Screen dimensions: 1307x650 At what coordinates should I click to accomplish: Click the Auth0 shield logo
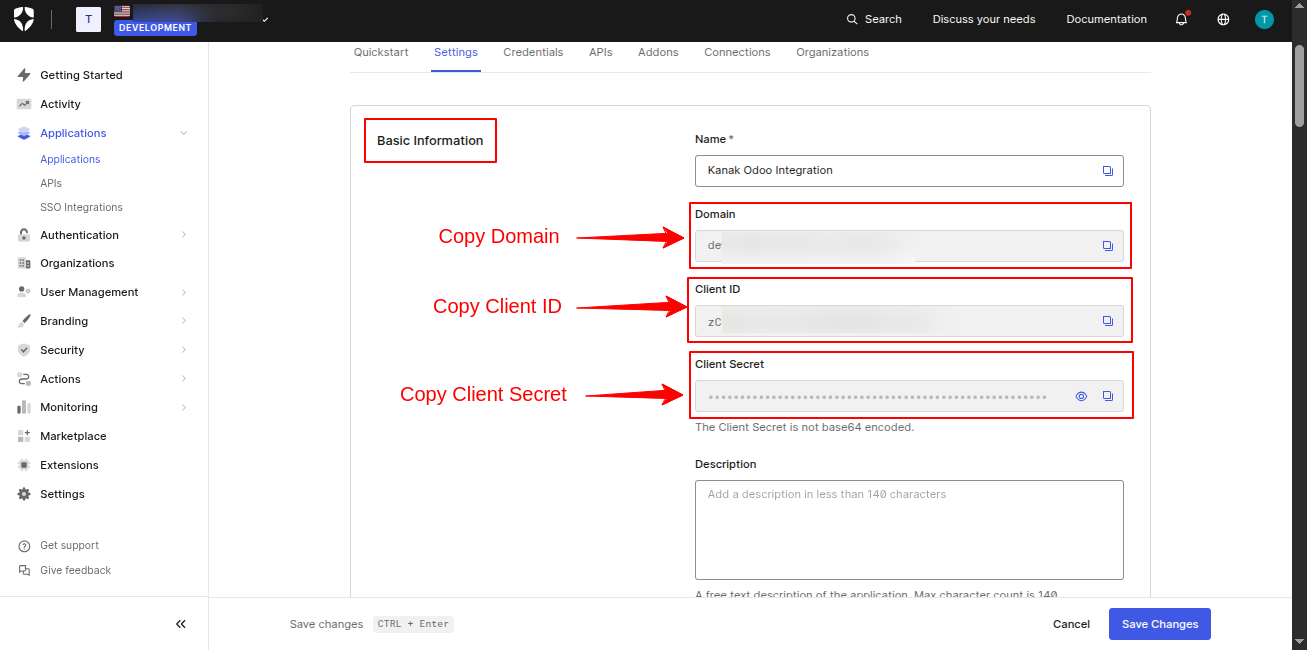pyautogui.click(x=23, y=19)
